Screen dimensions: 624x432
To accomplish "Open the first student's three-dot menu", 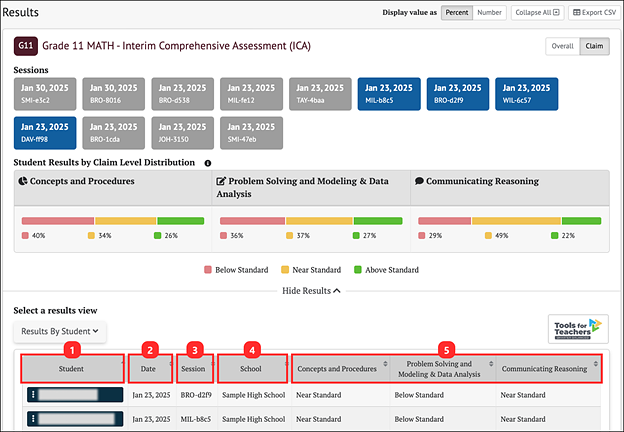I will 34,395.
